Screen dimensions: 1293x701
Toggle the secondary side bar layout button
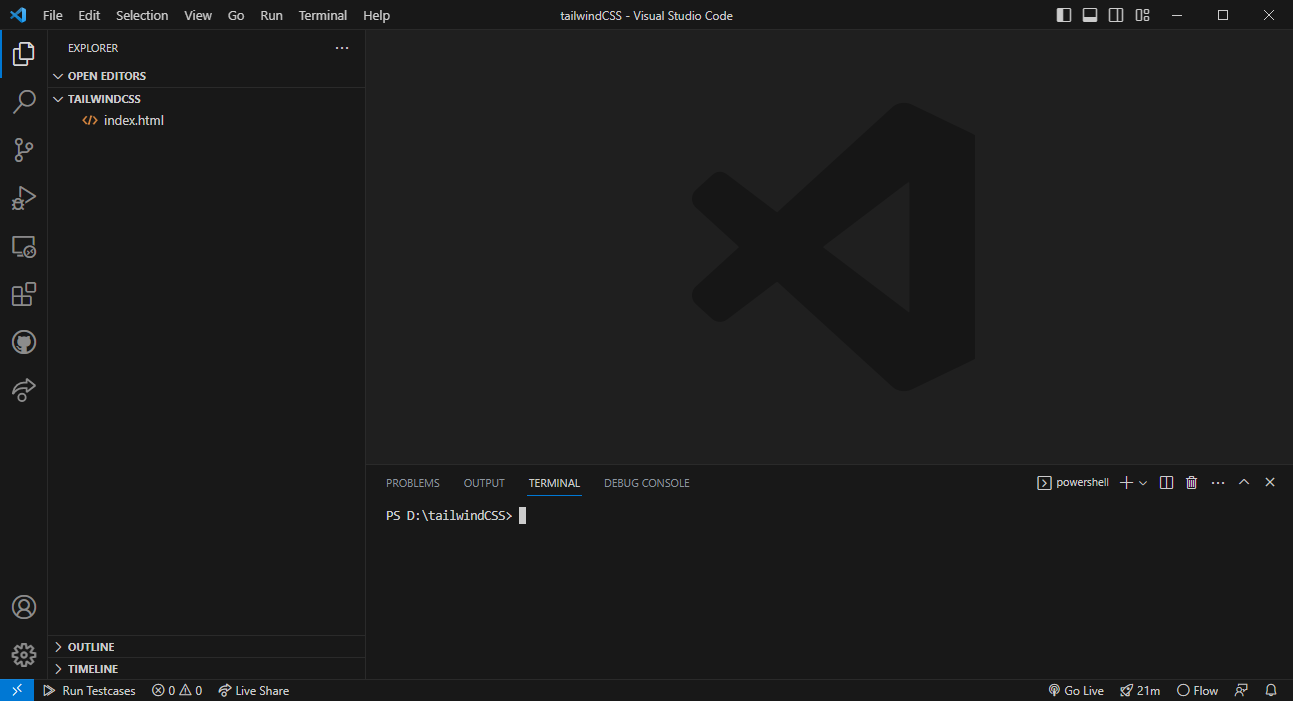pyautogui.click(x=1116, y=15)
